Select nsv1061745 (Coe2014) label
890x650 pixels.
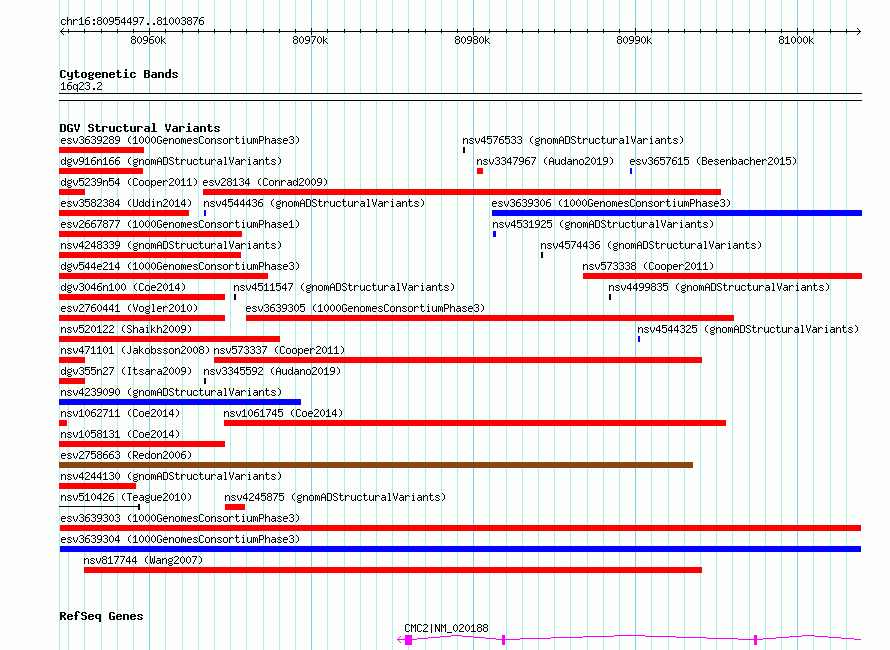[x=283, y=413]
